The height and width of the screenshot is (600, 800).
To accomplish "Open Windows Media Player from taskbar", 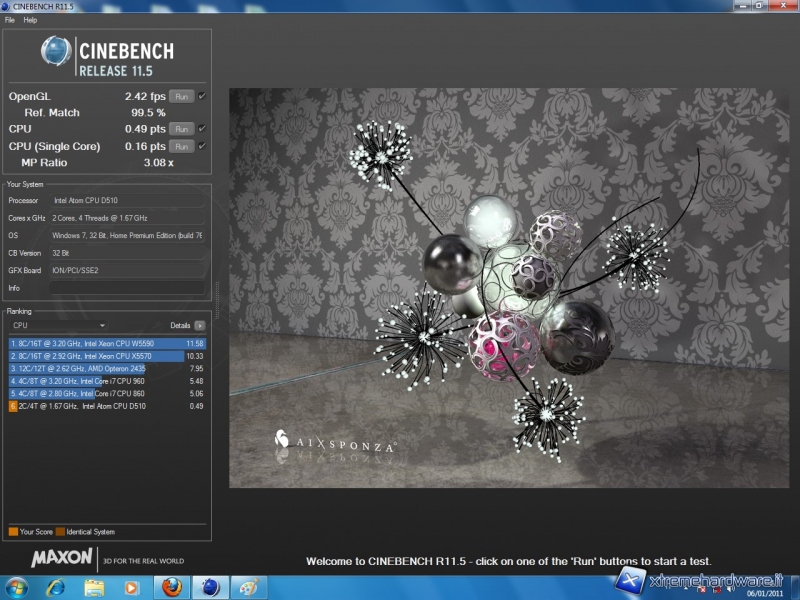I will 132,586.
